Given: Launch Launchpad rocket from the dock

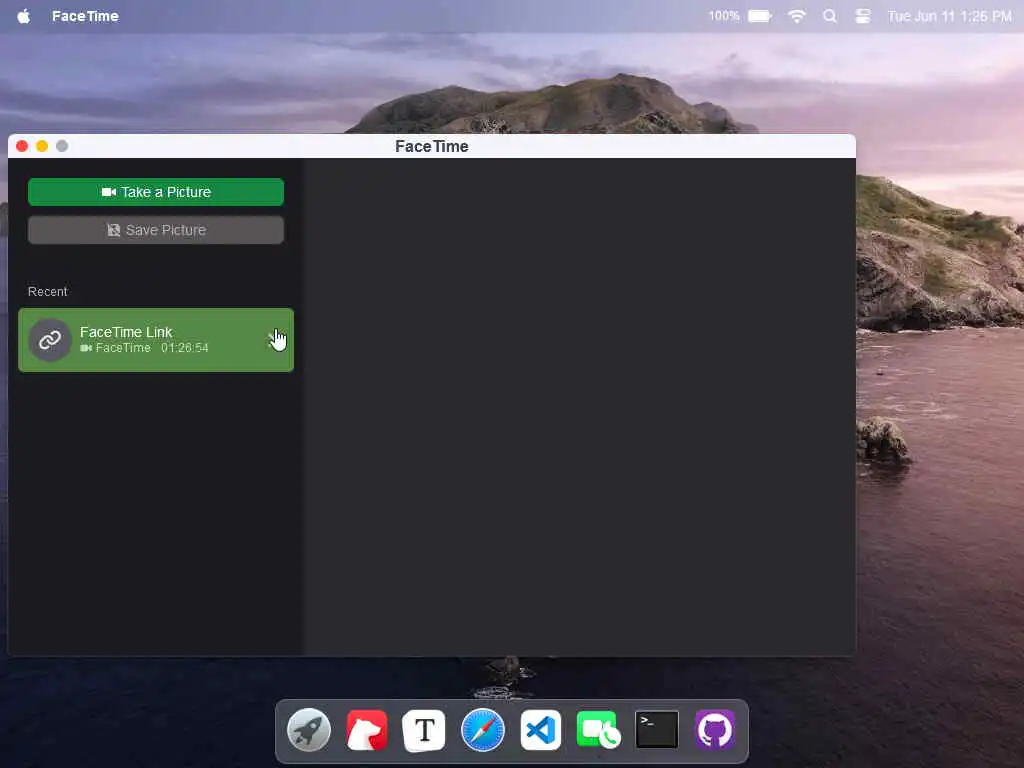Looking at the screenshot, I should (x=309, y=729).
